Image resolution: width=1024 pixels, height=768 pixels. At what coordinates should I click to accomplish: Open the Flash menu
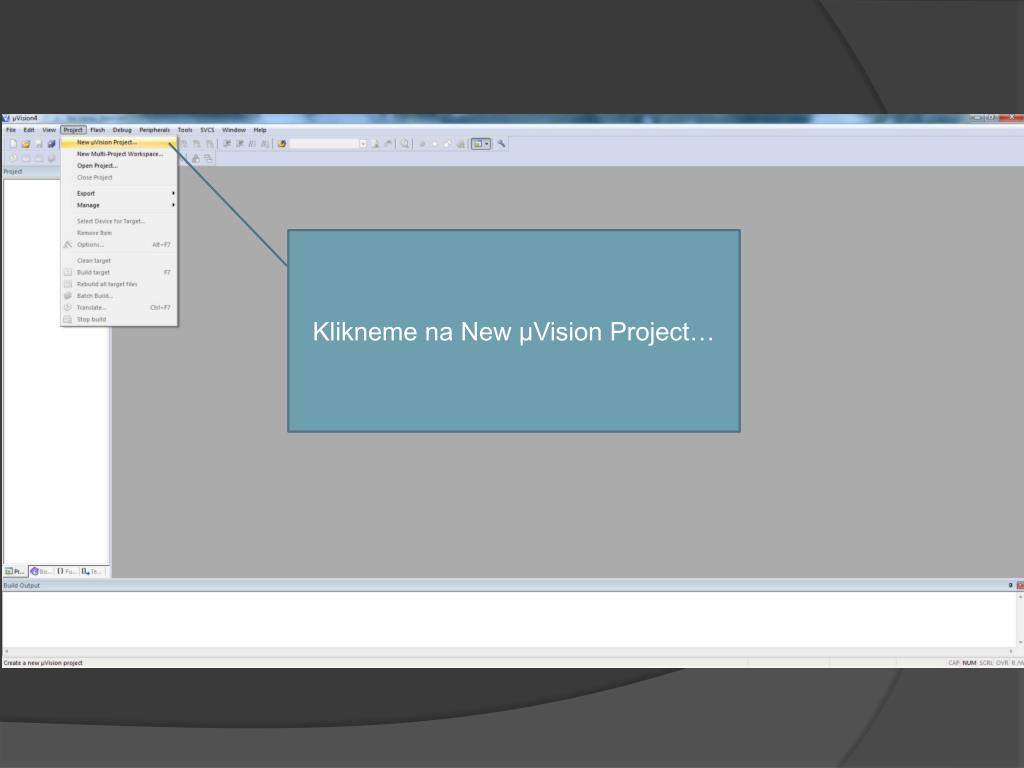tap(97, 130)
